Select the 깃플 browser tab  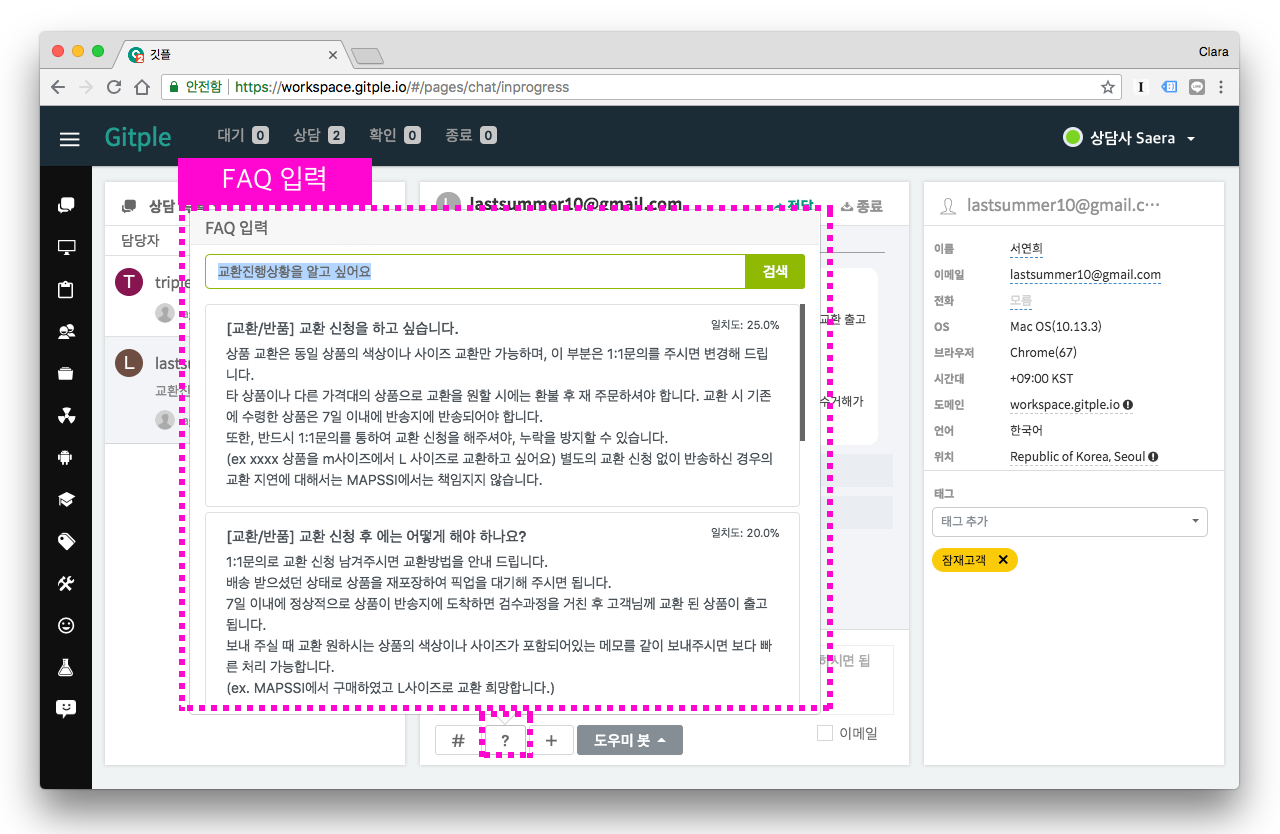232,55
